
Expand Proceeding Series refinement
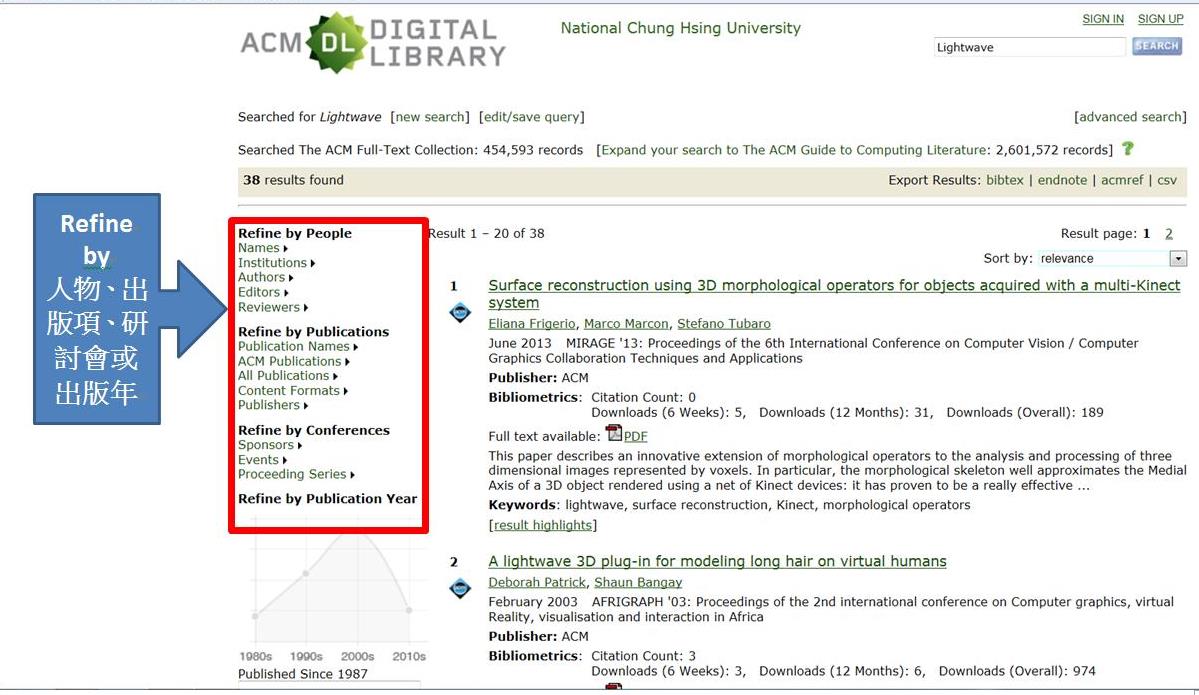point(296,474)
